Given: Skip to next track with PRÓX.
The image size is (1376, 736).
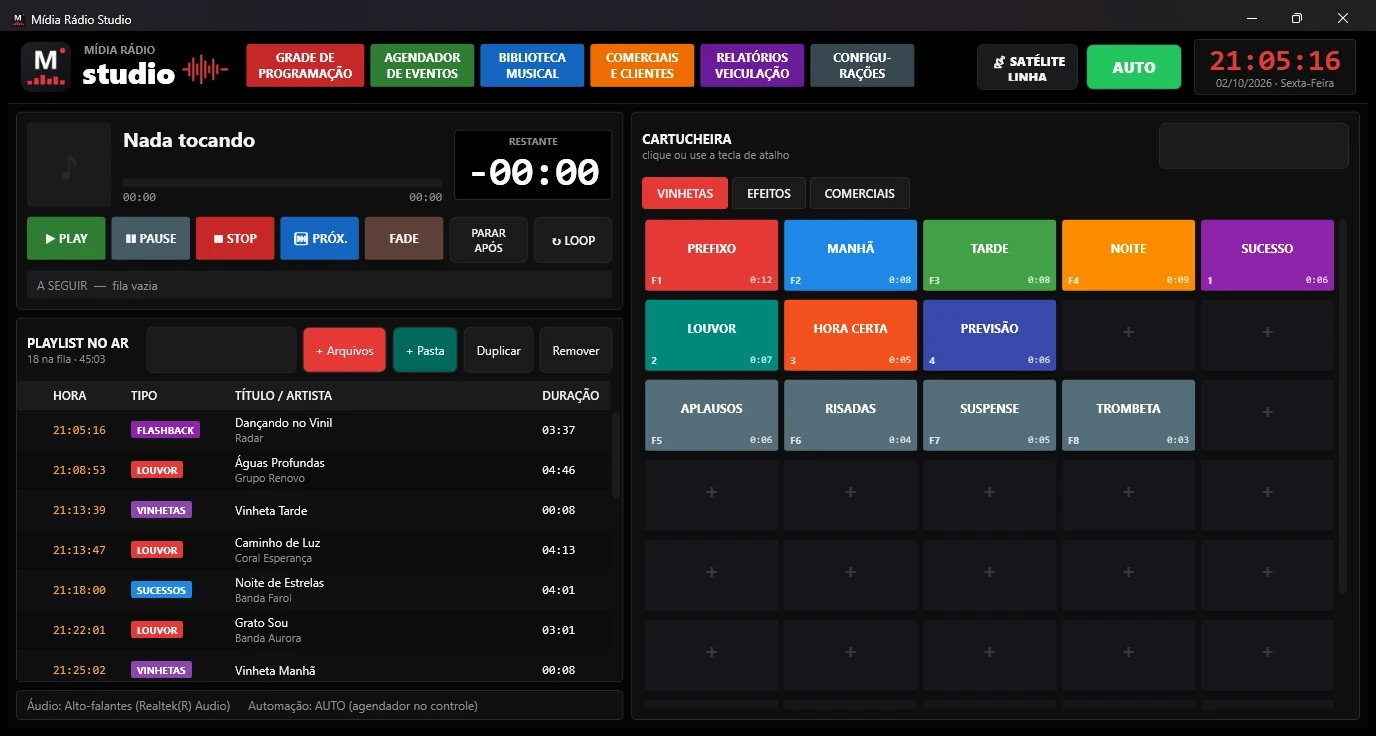Looking at the screenshot, I should 319,239.
